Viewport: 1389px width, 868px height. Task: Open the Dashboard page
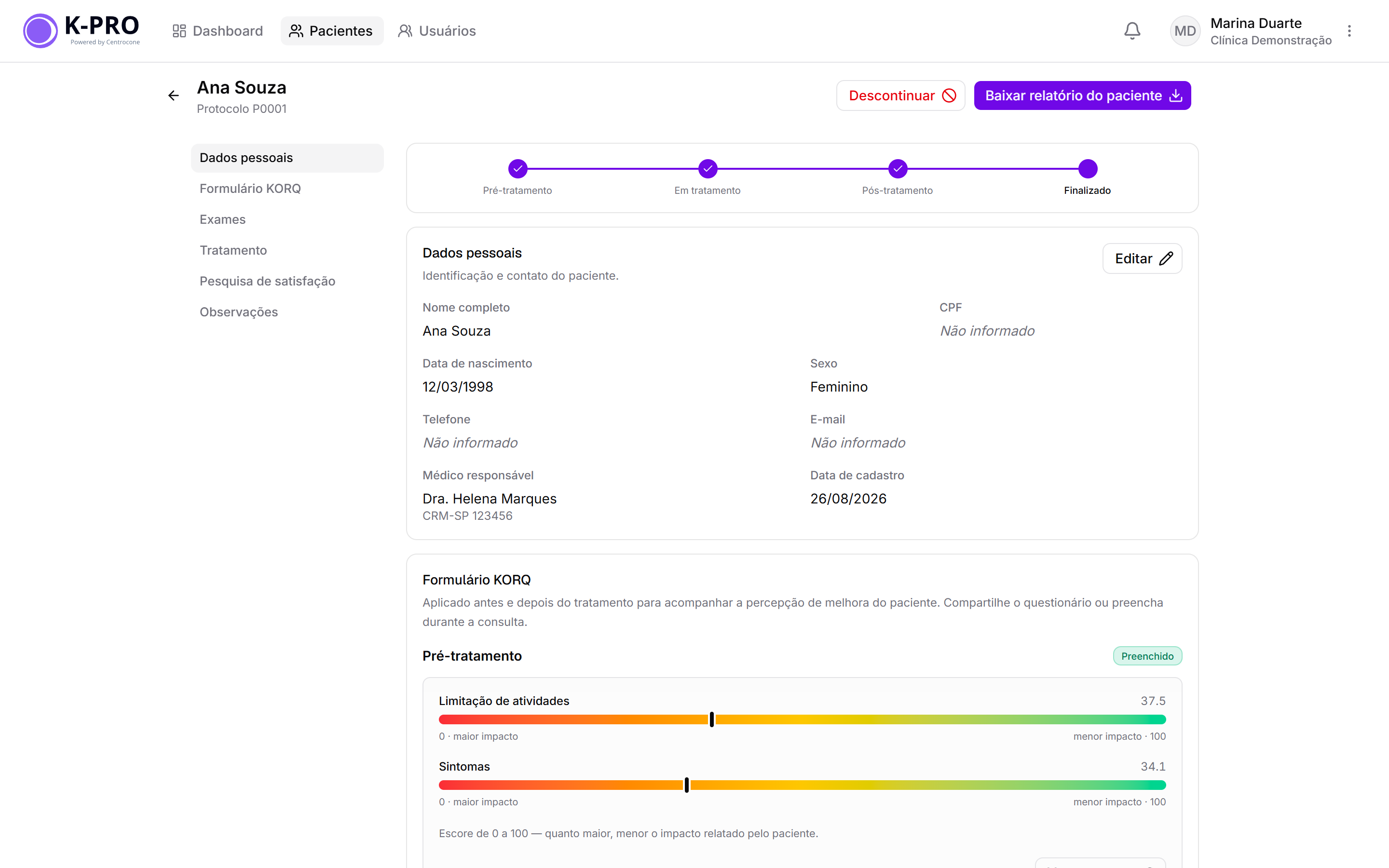click(x=218, y=31)
